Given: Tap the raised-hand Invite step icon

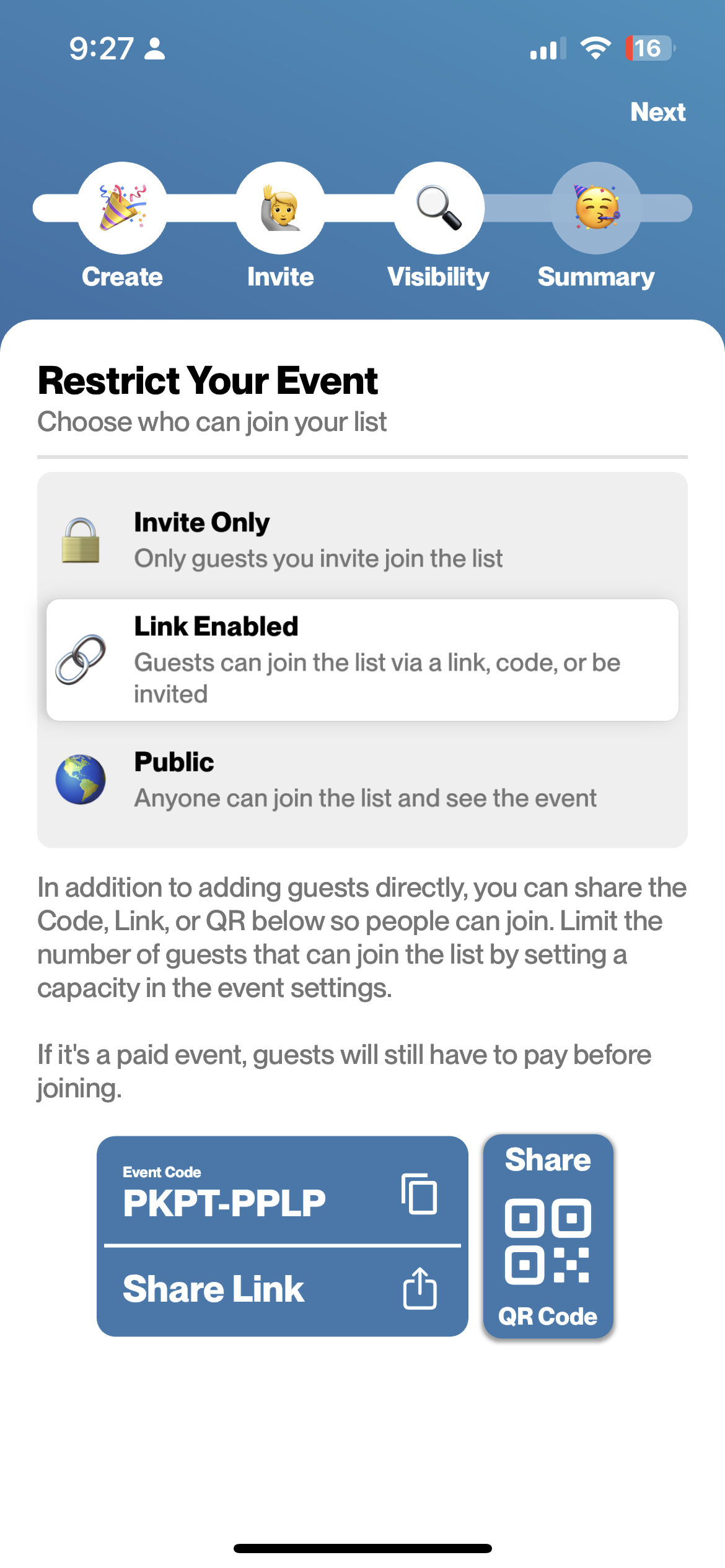Looking at the screenshot, I should (x=280, y=208).
